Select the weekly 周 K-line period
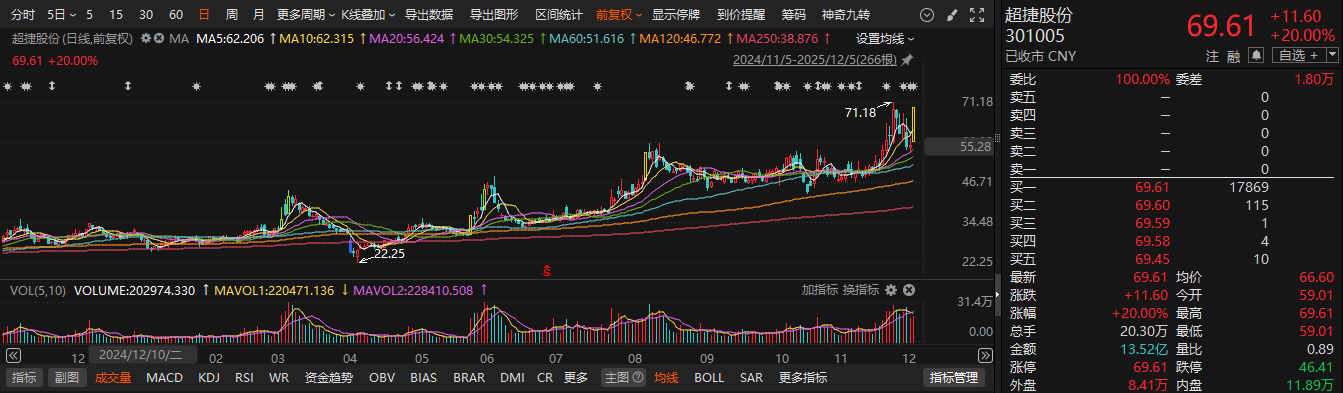The width and height of the screenshot is (1343, 393). (x=231, y=15)
